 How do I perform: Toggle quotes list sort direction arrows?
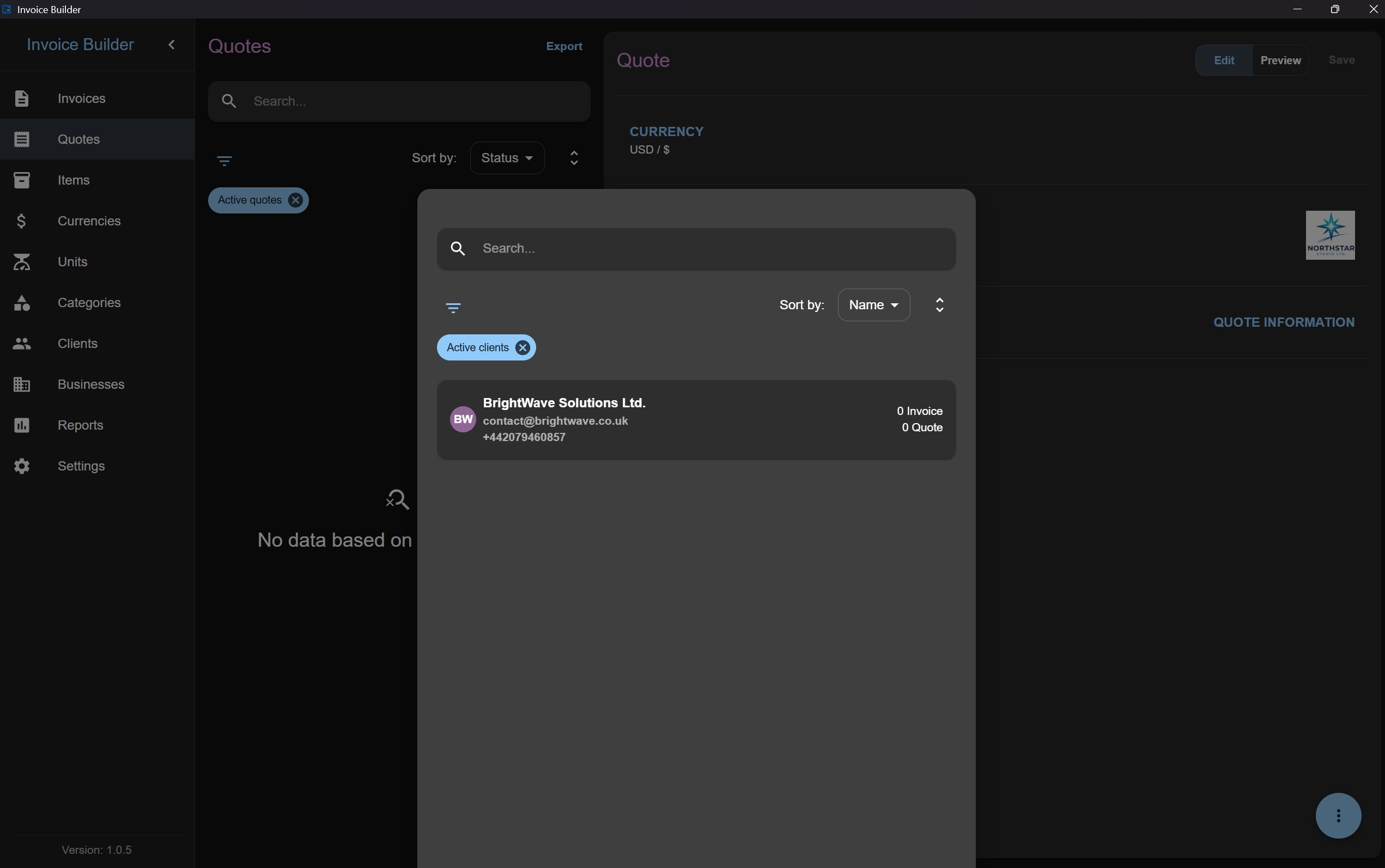point(574,158)
